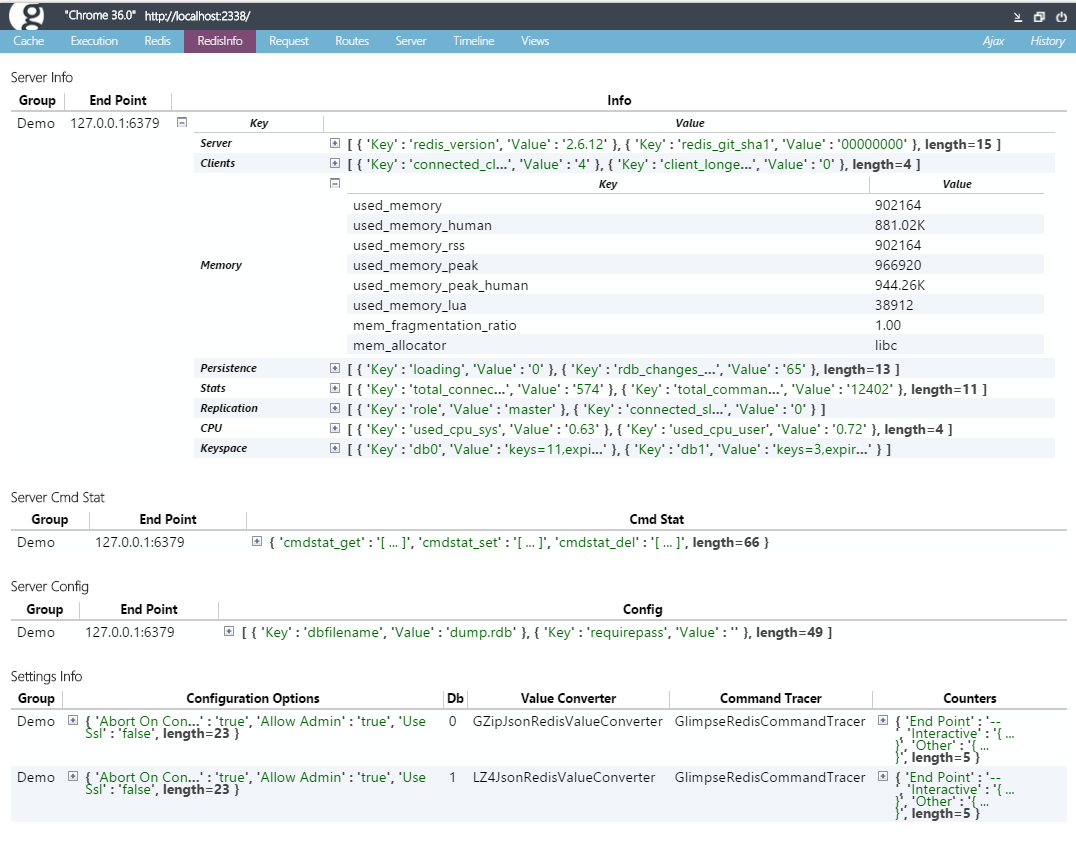Screen dimensions: 1076x846
Task: Click LZ4JsonRedisValueConverter value
Action: pos(564,777)
